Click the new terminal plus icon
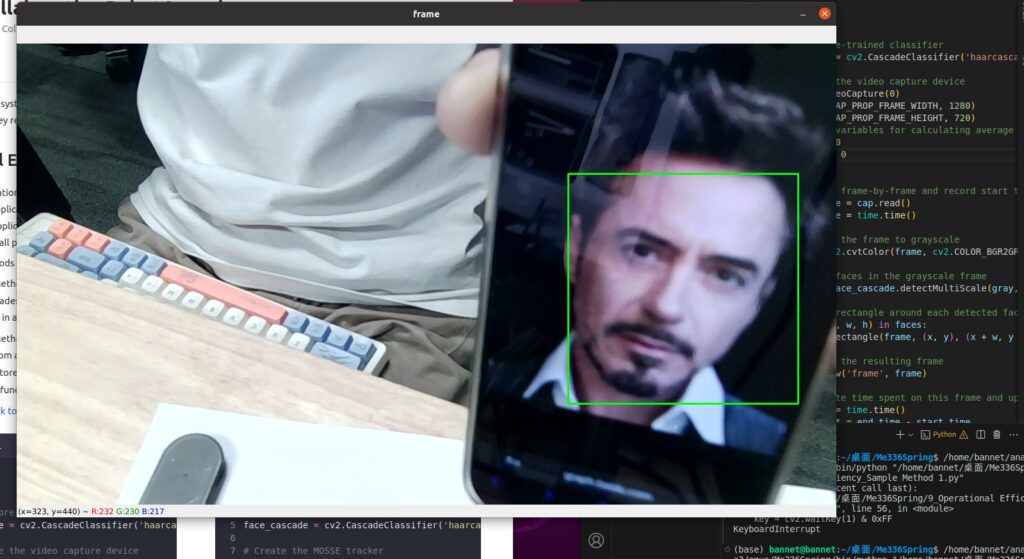Screen dimensions: 1024x559 900,434
